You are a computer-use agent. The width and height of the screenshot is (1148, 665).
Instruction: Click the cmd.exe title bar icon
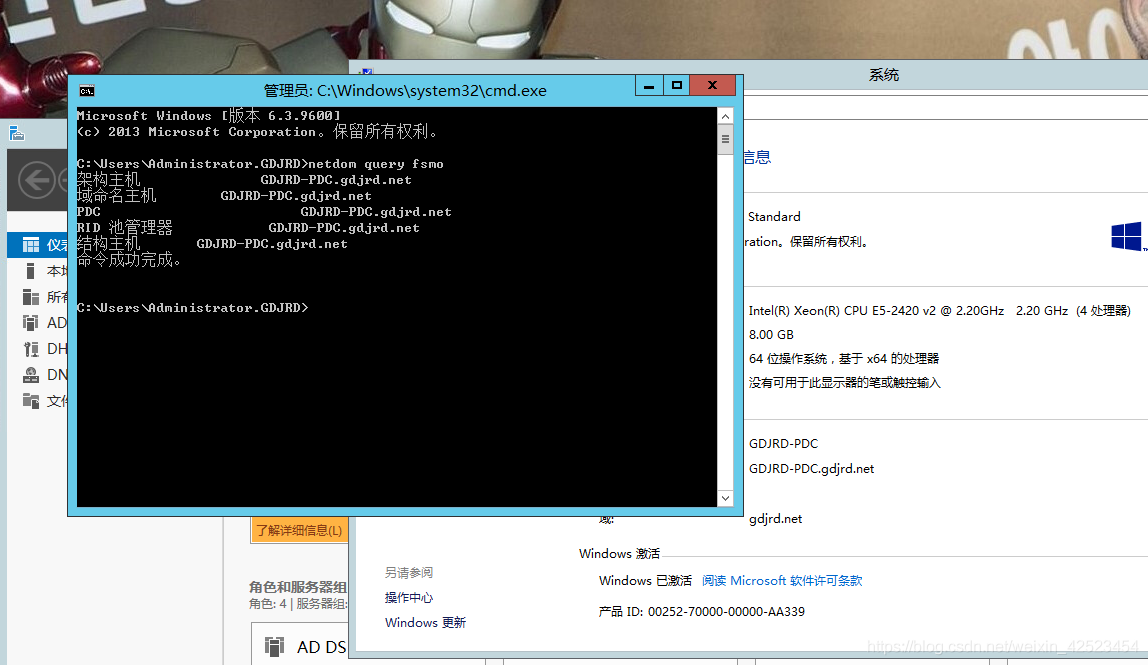(x=87, y=91)
